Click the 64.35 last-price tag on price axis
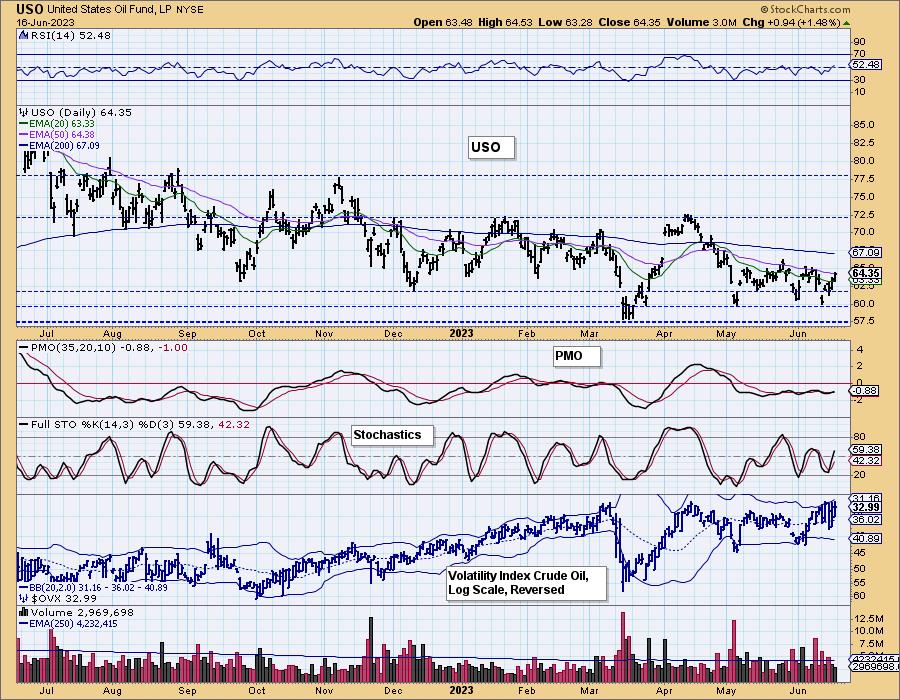The height and width of the screenshot is (700, 900). 866,273
